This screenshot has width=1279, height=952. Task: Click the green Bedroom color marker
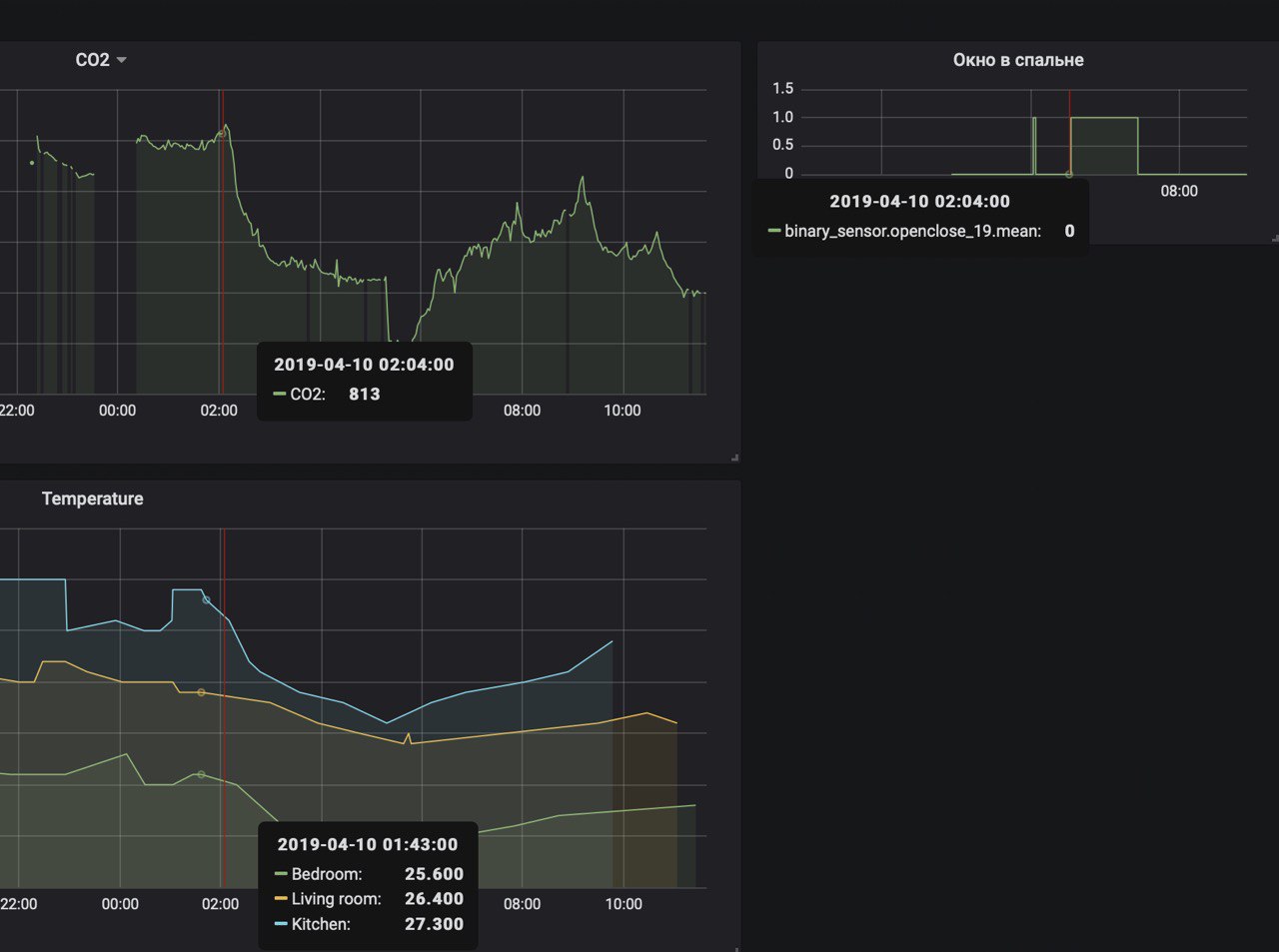point(281,874)
